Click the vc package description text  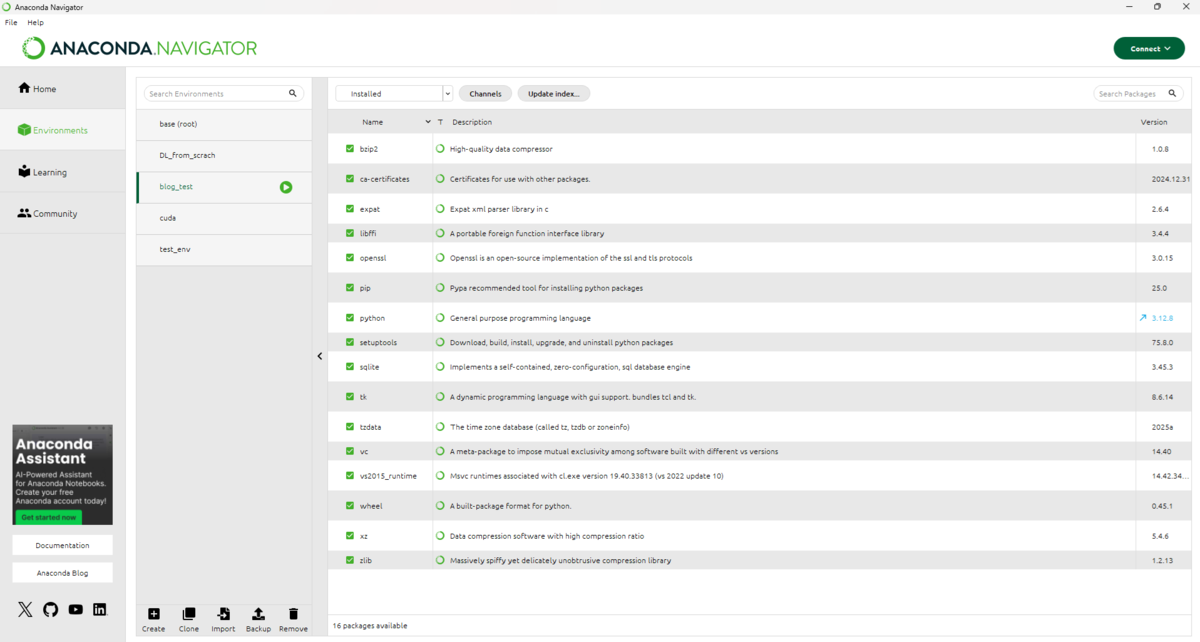(x=614, y=451)
